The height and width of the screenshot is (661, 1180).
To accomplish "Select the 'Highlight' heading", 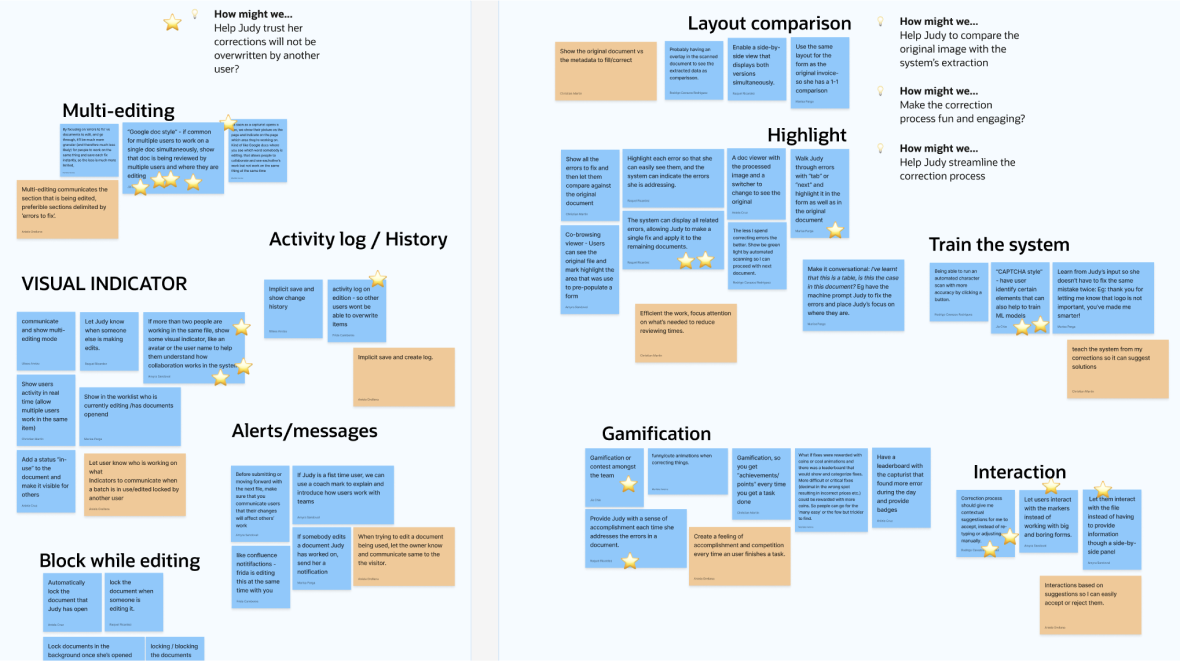I will coord(807,135).
